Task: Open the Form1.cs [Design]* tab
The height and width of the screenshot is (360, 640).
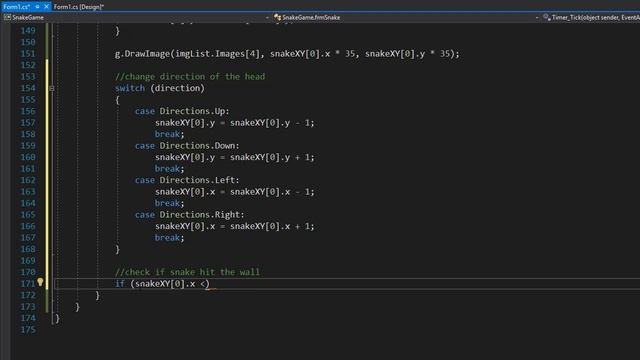Action: (x=78, y=7)
